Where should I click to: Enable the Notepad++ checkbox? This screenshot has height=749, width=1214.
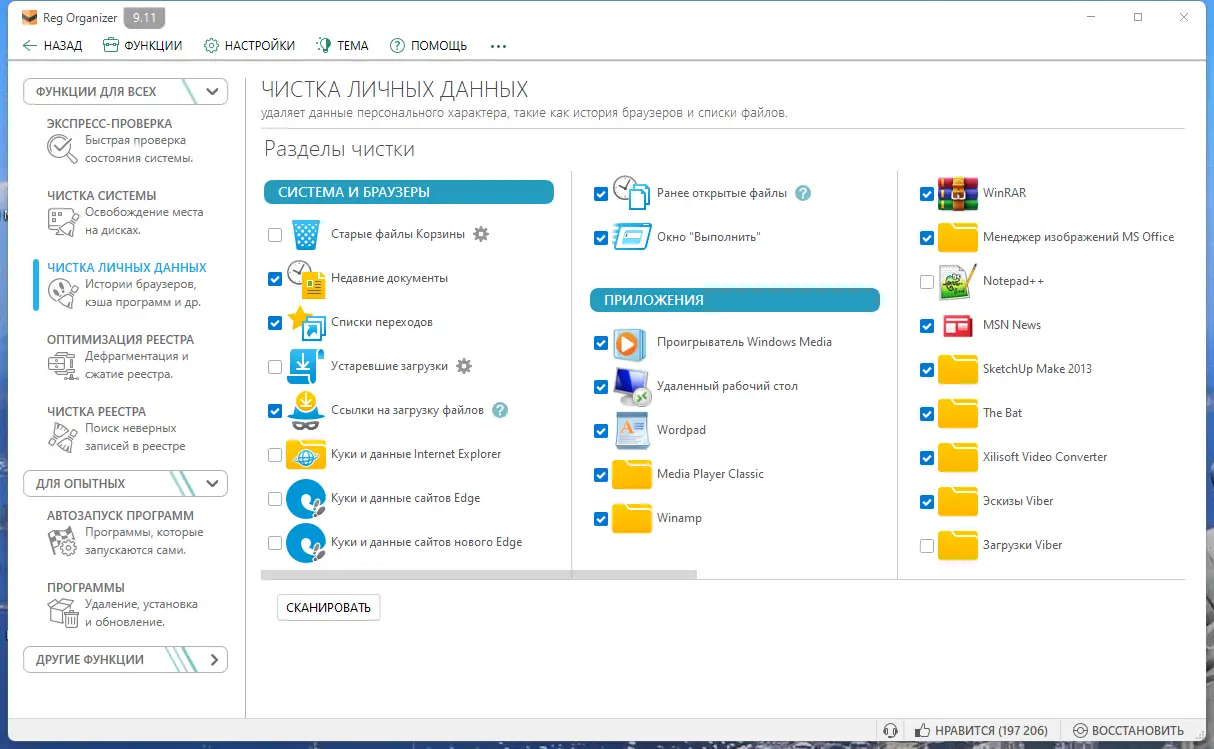coord(927,282)
